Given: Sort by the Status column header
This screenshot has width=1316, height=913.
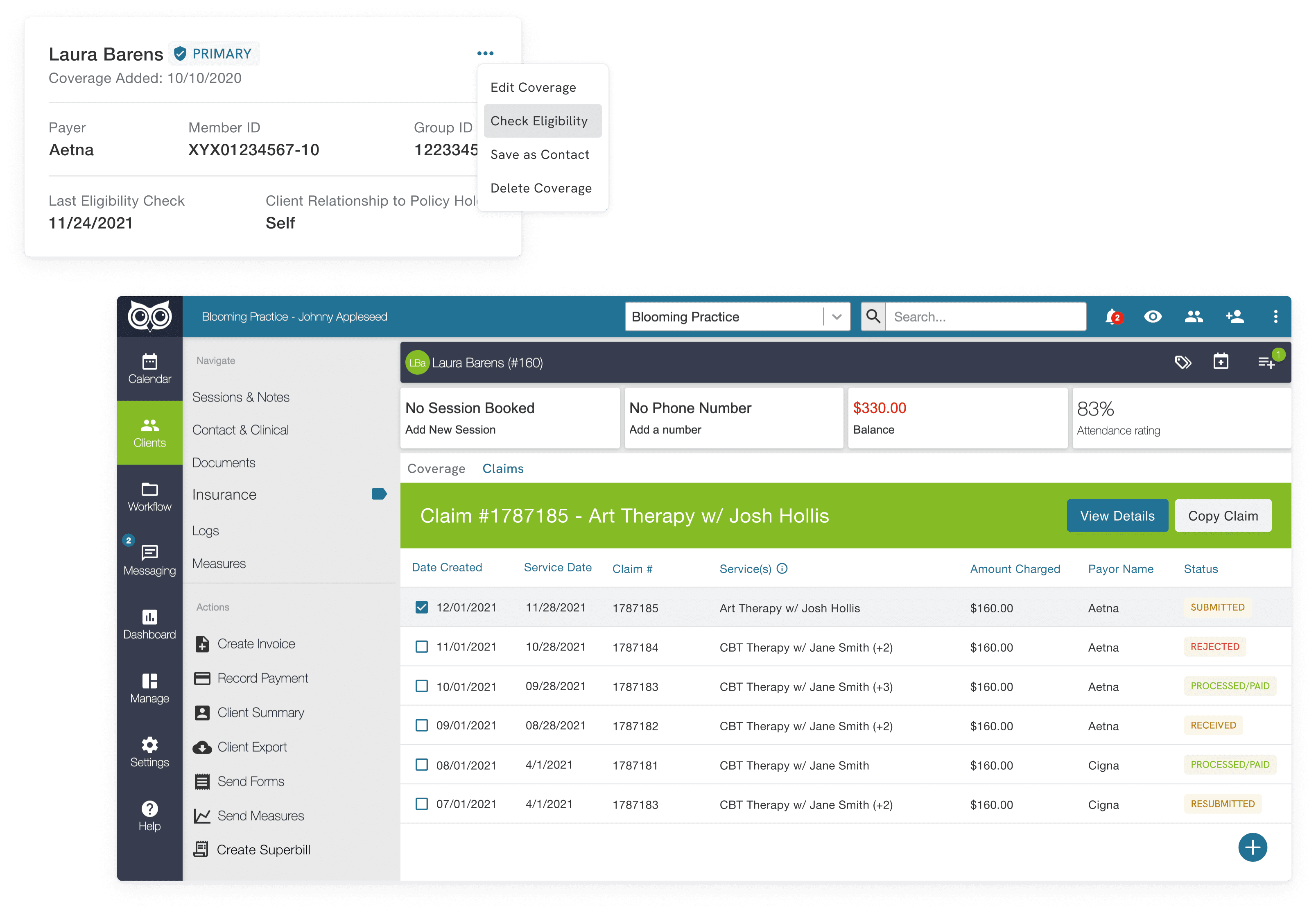Looking at the screenshot, I should point(1201,569).
